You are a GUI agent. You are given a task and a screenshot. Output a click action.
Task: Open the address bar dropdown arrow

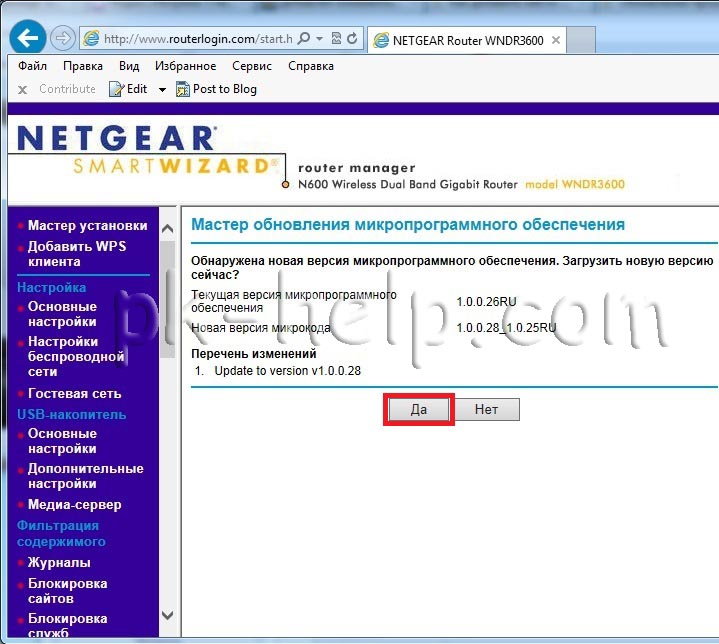coord(320,39)
